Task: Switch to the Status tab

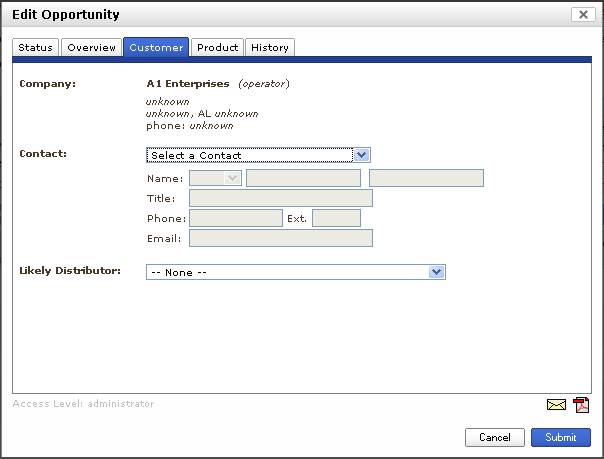Action: coord(35,47)
